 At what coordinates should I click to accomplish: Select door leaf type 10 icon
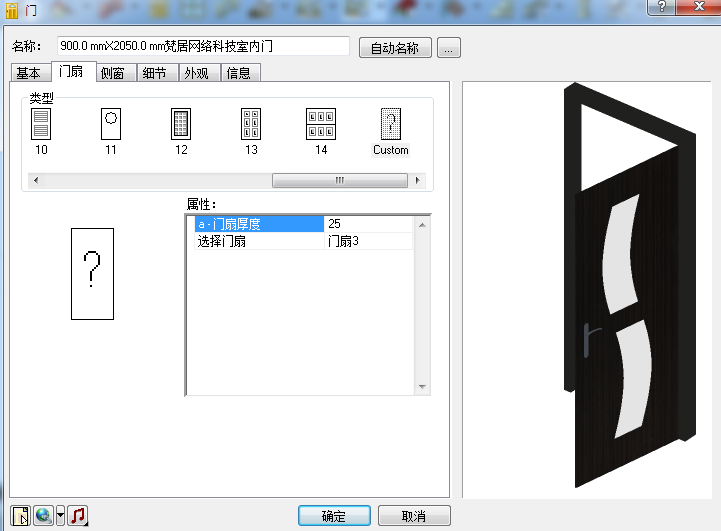click(x=41, y=124)
